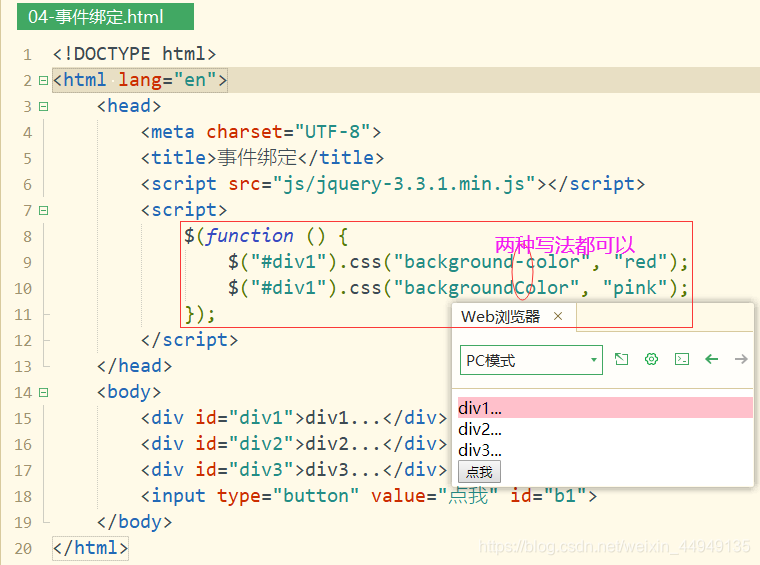Click line number 1 in the gutter
Viewport: 760px width, 565px height.
pyautogui.click(x=27, y=54)
